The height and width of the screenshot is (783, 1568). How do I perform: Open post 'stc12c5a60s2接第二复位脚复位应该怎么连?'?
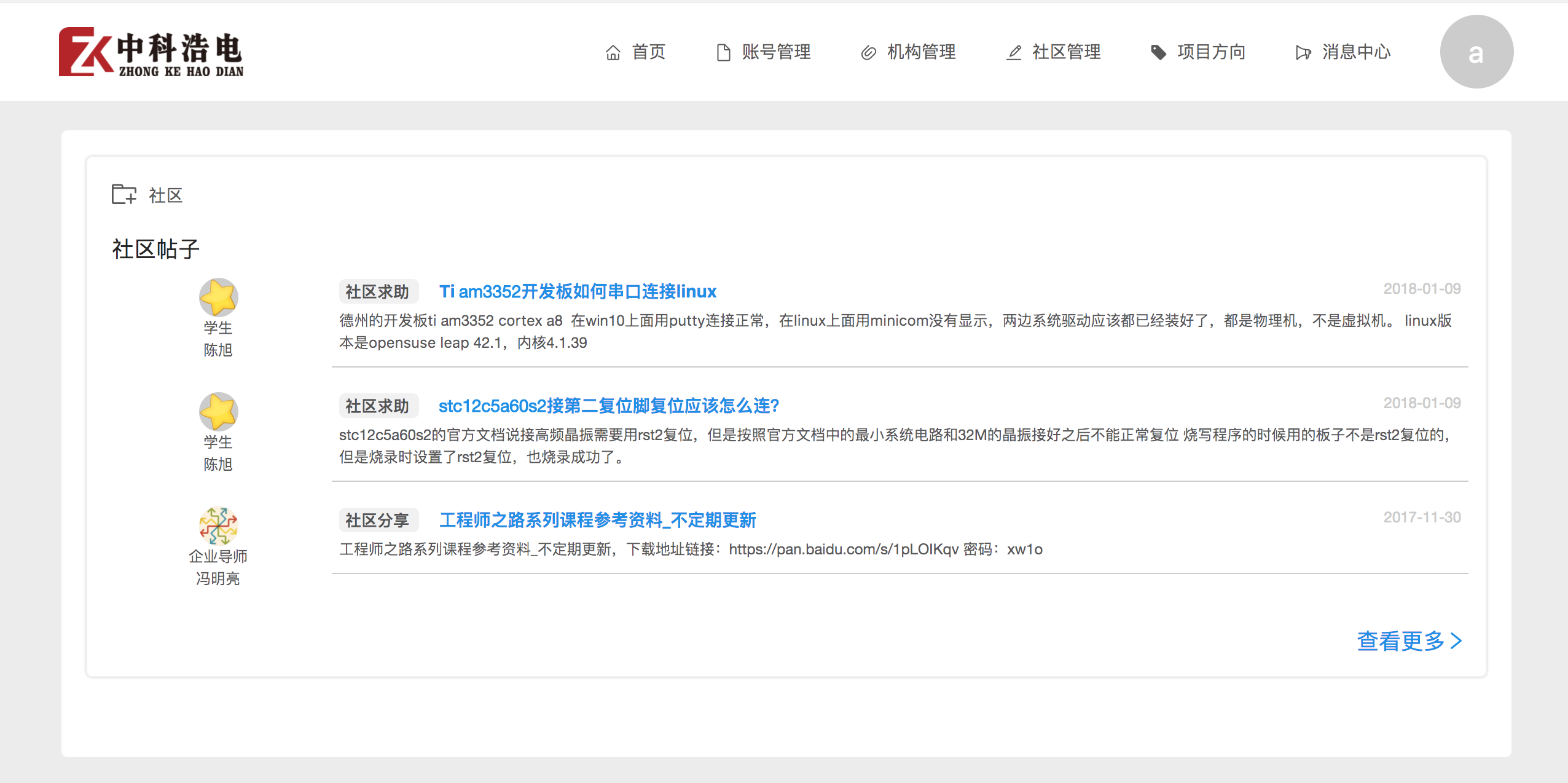[609, 406]
